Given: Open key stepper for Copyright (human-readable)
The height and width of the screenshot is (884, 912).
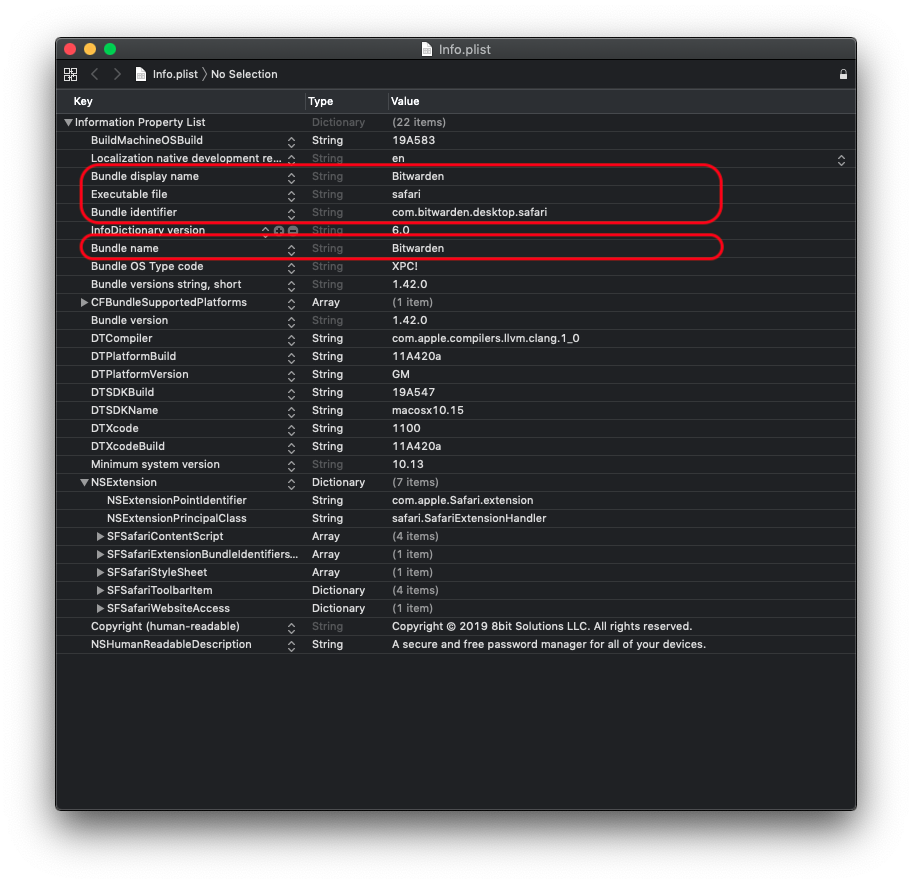Looking at the screenshot, I should pos(291,628).
